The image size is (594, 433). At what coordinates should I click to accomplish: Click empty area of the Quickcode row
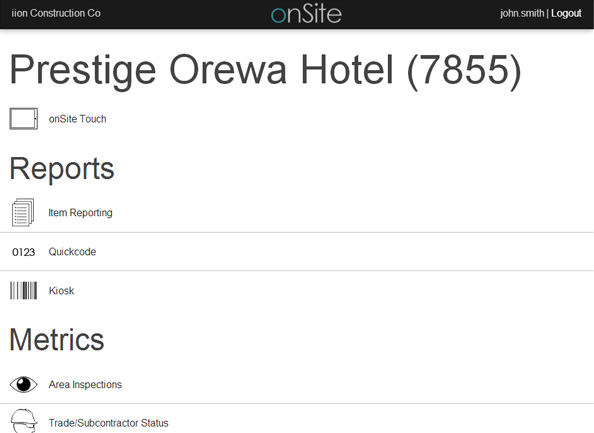click(x=341, y=252)
